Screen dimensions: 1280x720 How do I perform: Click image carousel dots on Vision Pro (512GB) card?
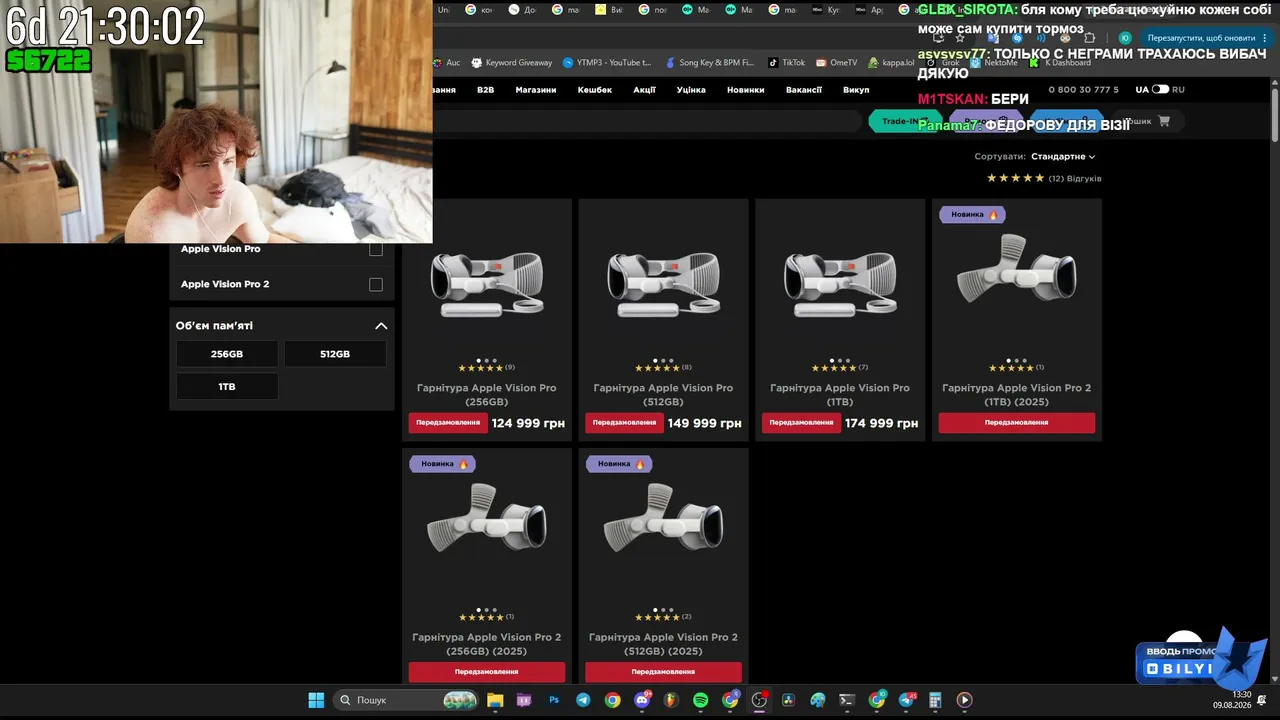(663, 360)
